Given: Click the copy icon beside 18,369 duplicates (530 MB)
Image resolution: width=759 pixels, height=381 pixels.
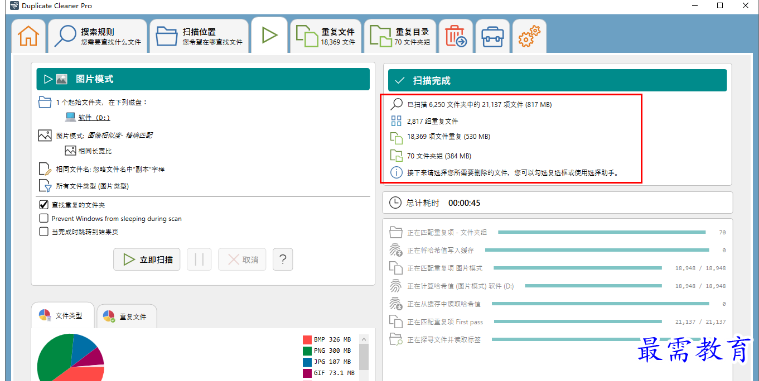Looking at the screenshot, I should (x=396, y=138).
